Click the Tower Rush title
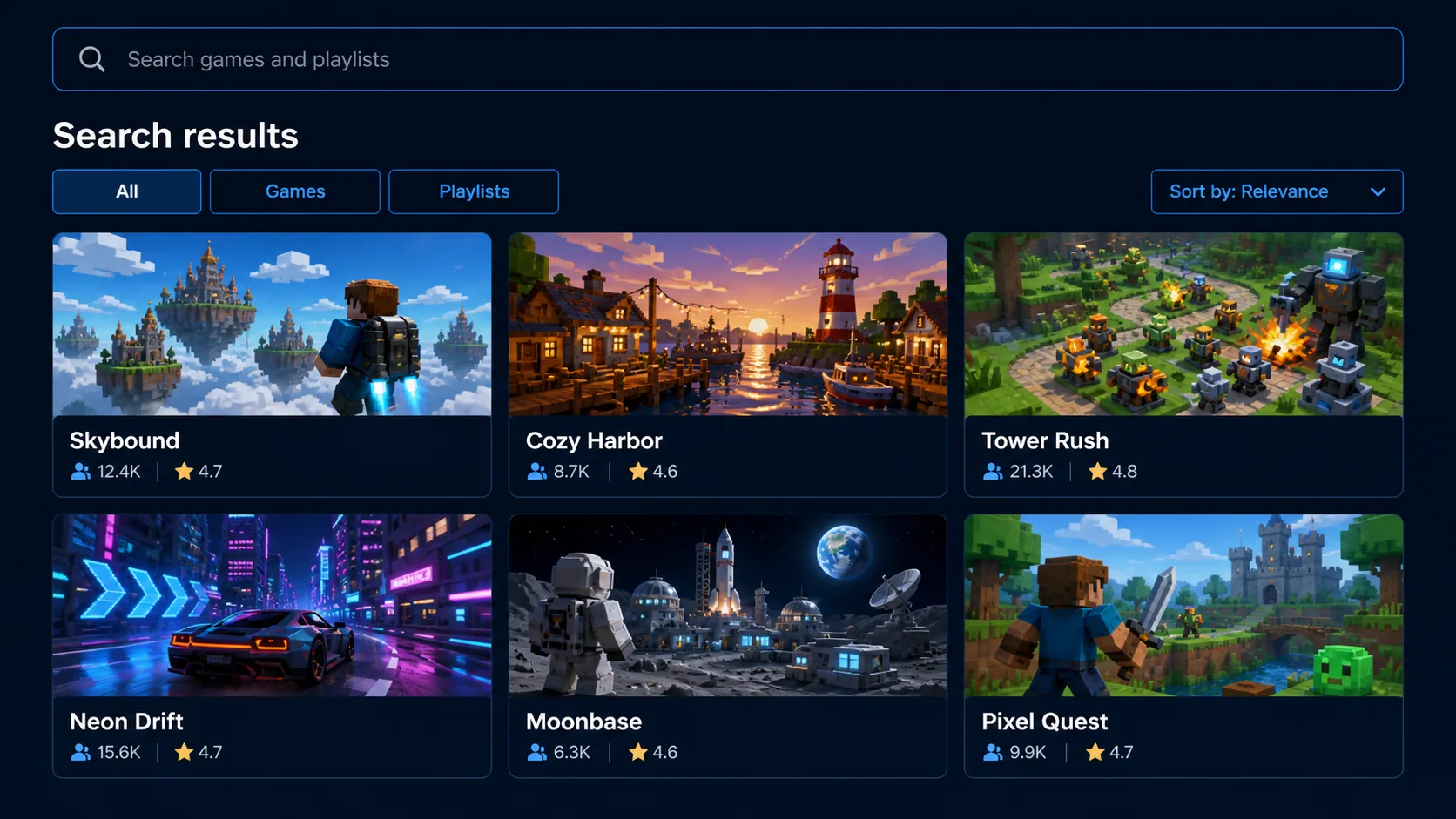The height and width of the screenshot is (819, 1456). point(1045,441)
